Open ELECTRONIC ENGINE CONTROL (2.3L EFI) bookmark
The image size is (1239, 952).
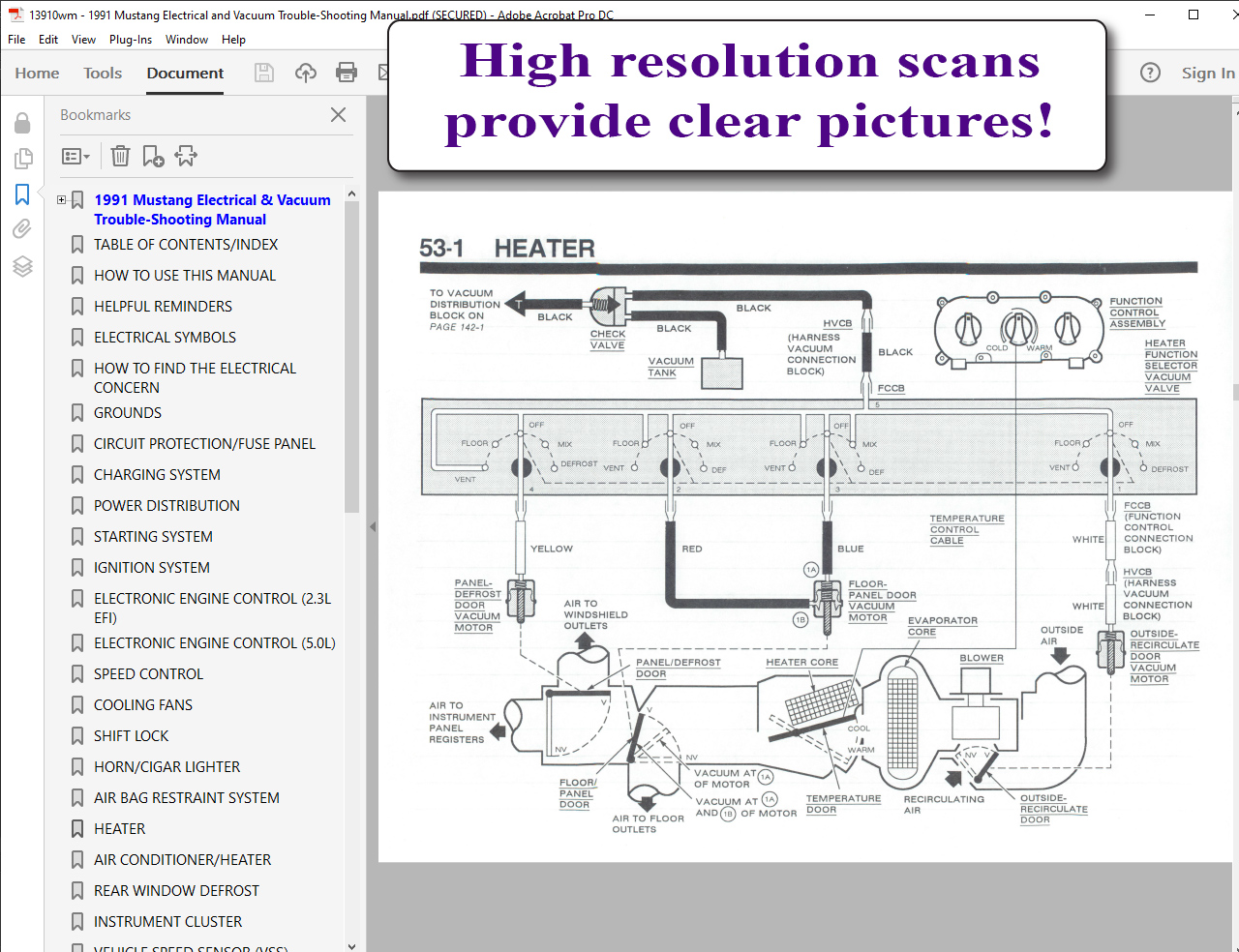point(212,609)
